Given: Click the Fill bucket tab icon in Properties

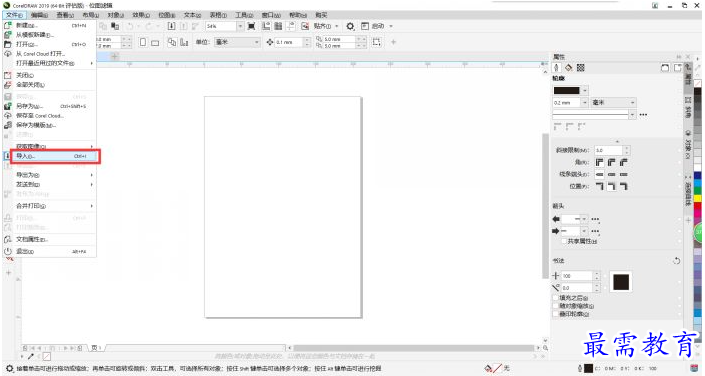Looking at the screenshot, I should pyautogui.click(x=569, y=67).
